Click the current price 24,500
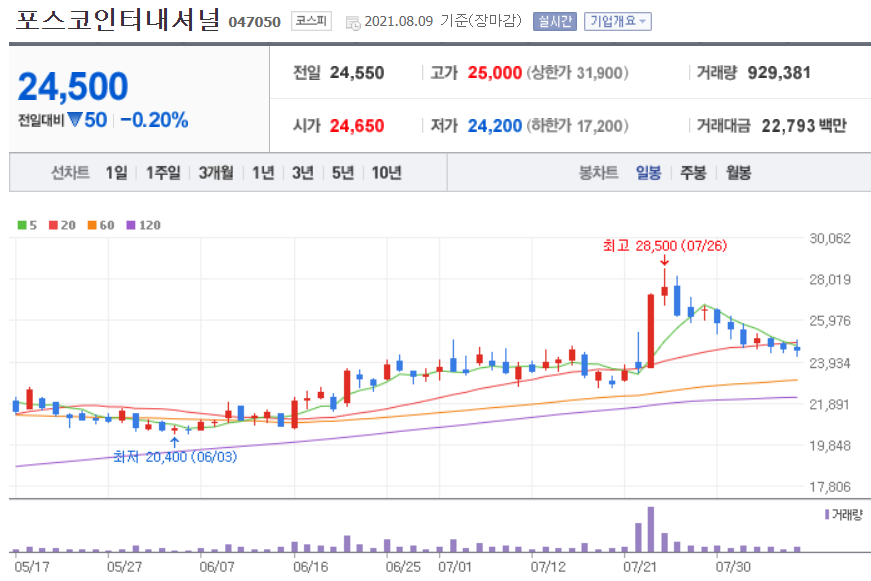The image size is (871, 581). [x=73, y=87]
